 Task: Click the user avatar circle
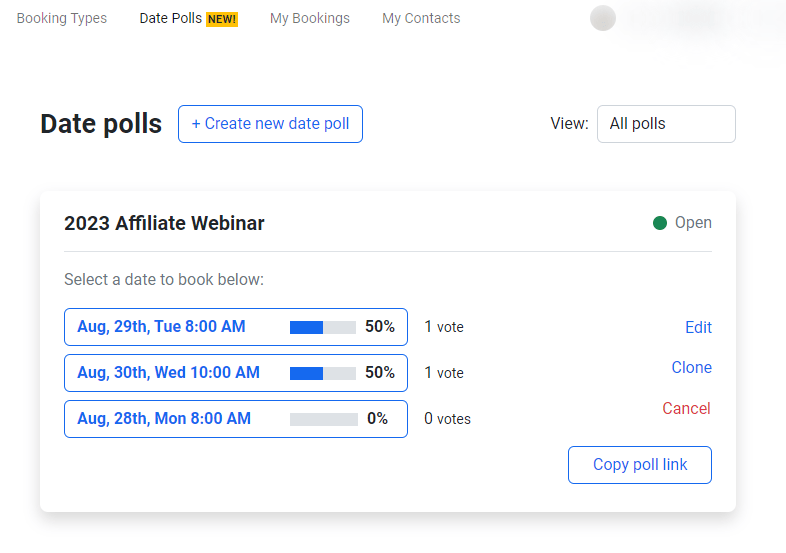pos(603,18)
